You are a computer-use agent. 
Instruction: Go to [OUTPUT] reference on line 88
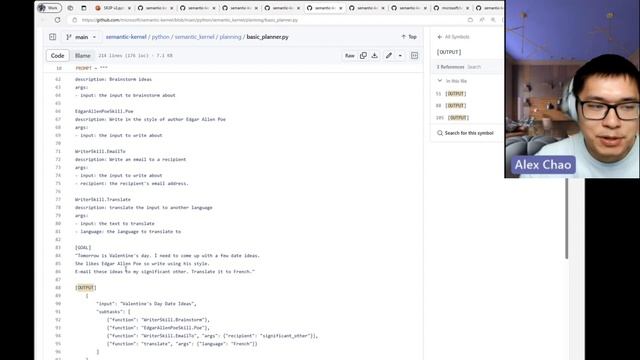point(451,106)
